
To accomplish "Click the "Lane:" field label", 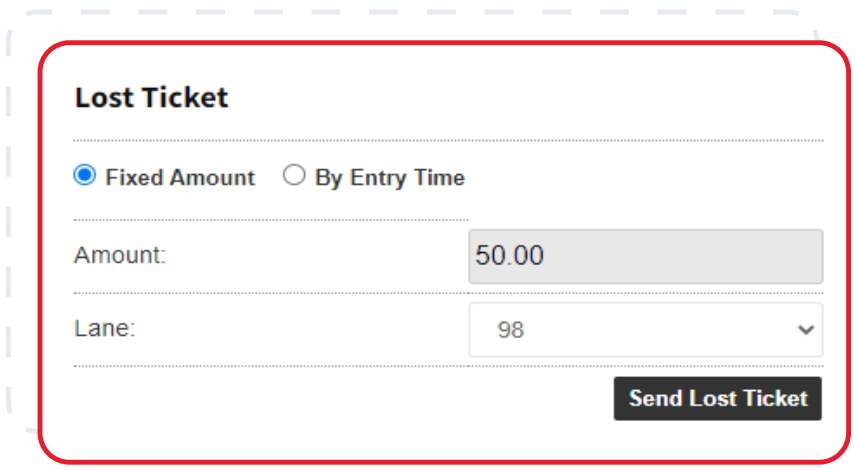I will pyautogui.click(x=105, y=329).
